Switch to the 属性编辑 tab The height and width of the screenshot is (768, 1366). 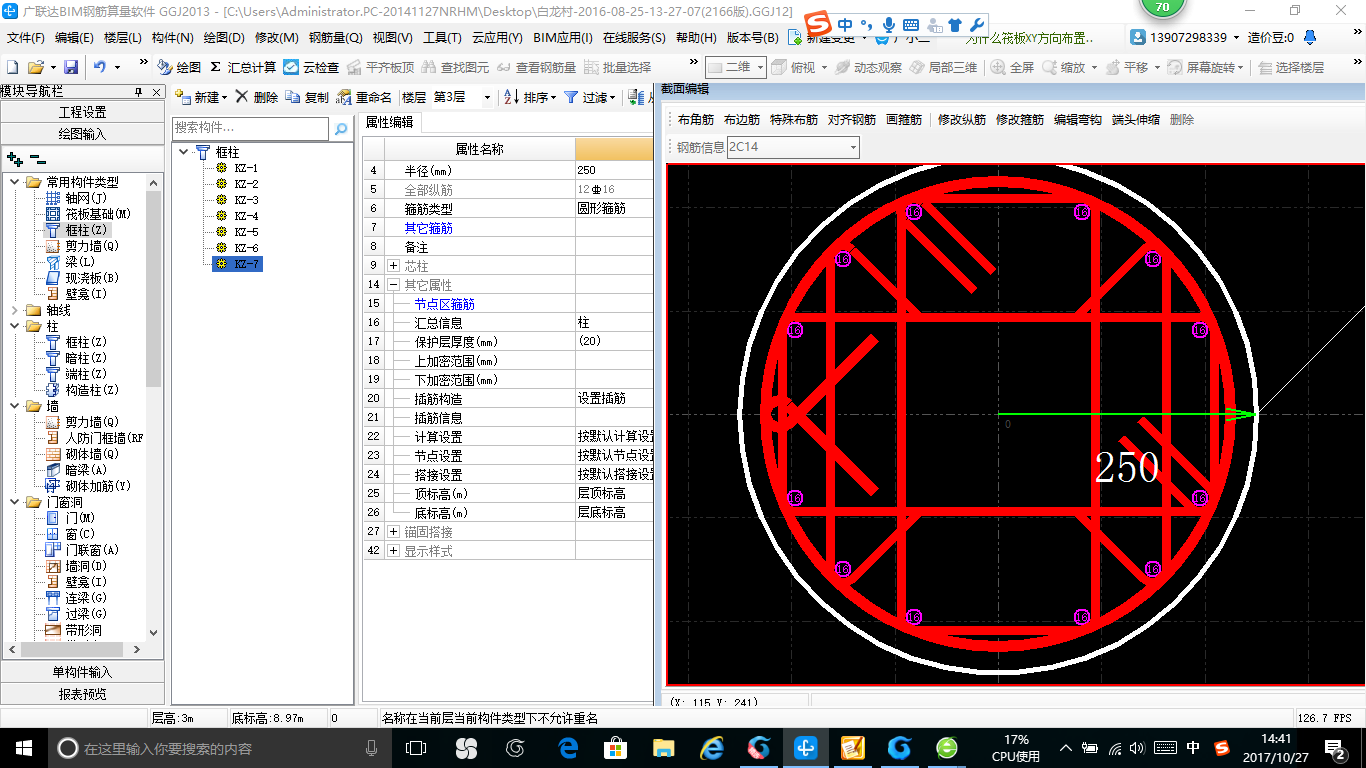pyautogui.click(x=389, y=123)
